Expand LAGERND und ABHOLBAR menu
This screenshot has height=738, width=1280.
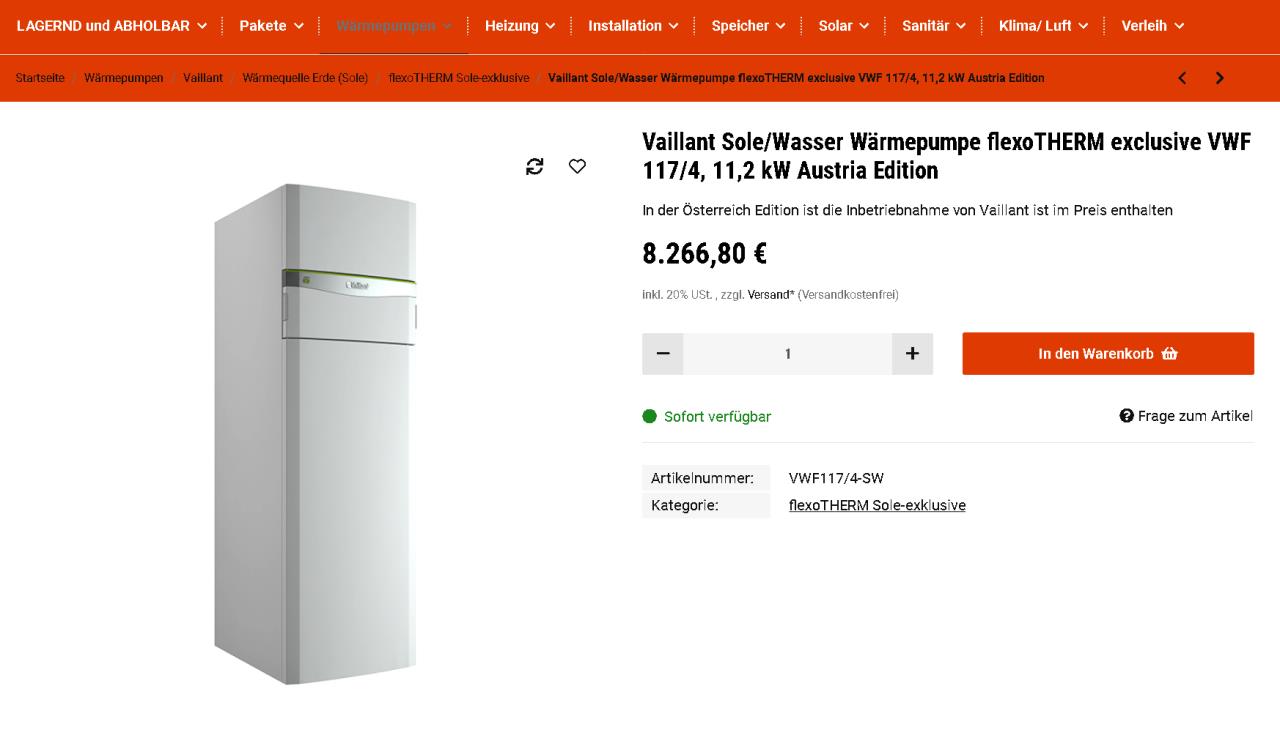coord(112,26)
